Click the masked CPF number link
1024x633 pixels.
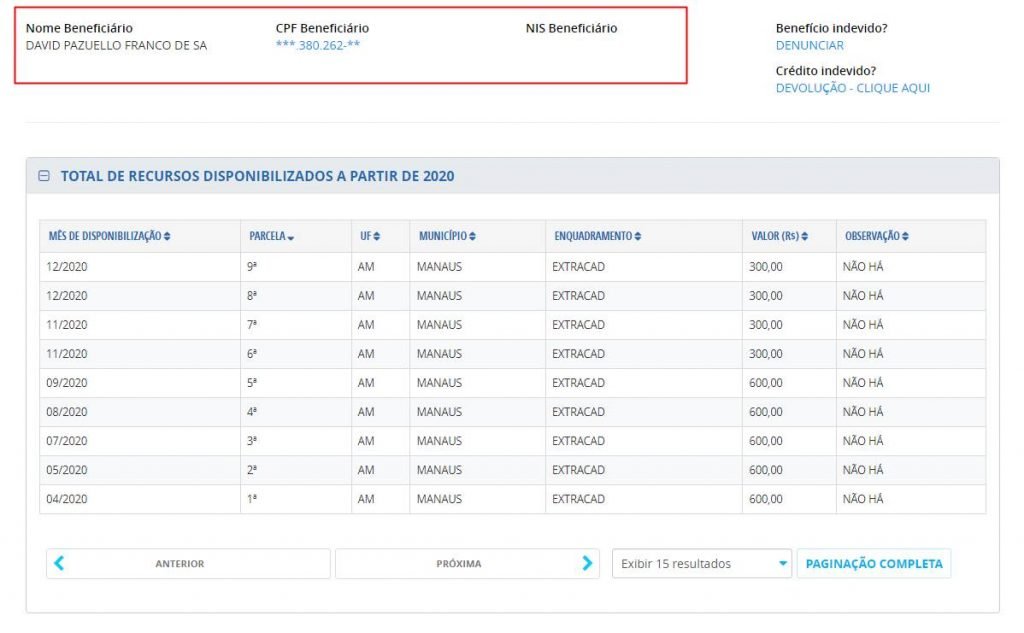pos(318,45)
